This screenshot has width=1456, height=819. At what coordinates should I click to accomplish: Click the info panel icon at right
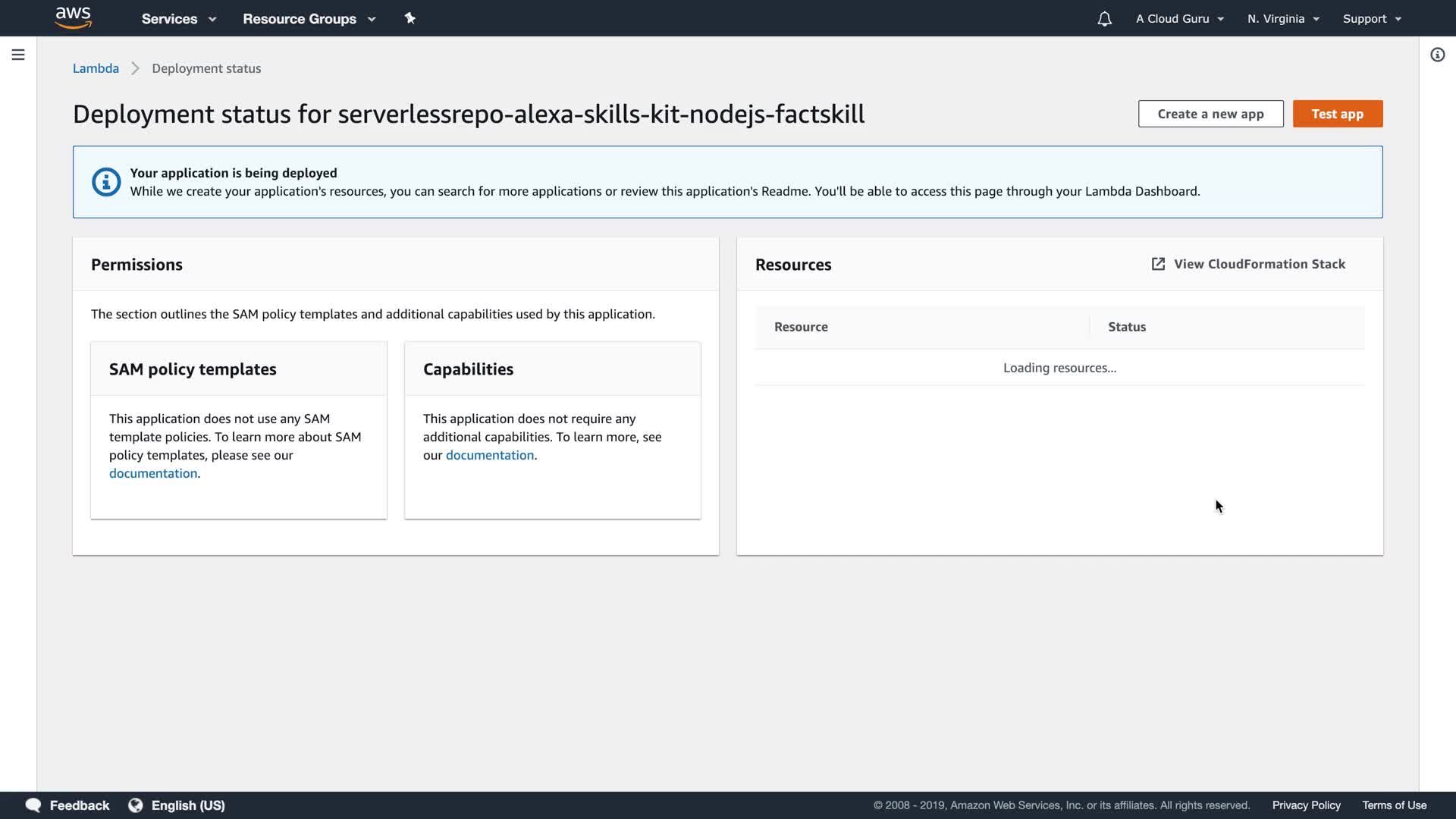click(1437, 55)
